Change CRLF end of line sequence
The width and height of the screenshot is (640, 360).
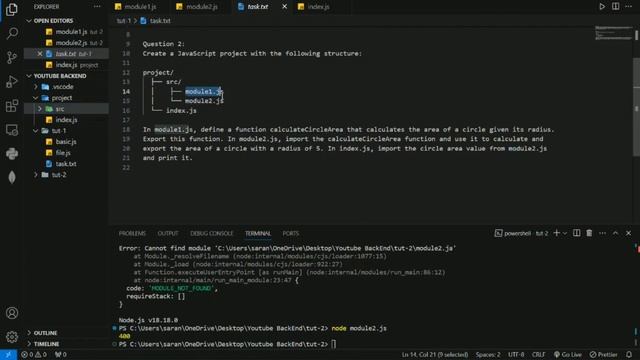(538, 355)
